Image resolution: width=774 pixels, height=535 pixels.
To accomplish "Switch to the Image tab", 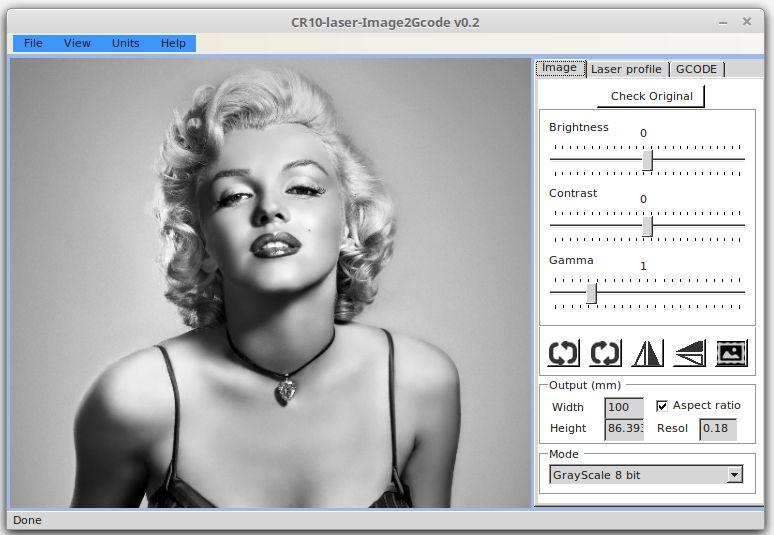I will pyautogui.click(x=560, y=68).
